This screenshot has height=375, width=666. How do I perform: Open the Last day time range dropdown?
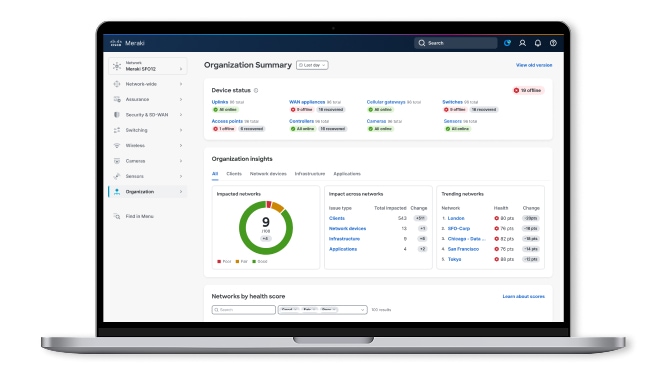coord(312,65)
